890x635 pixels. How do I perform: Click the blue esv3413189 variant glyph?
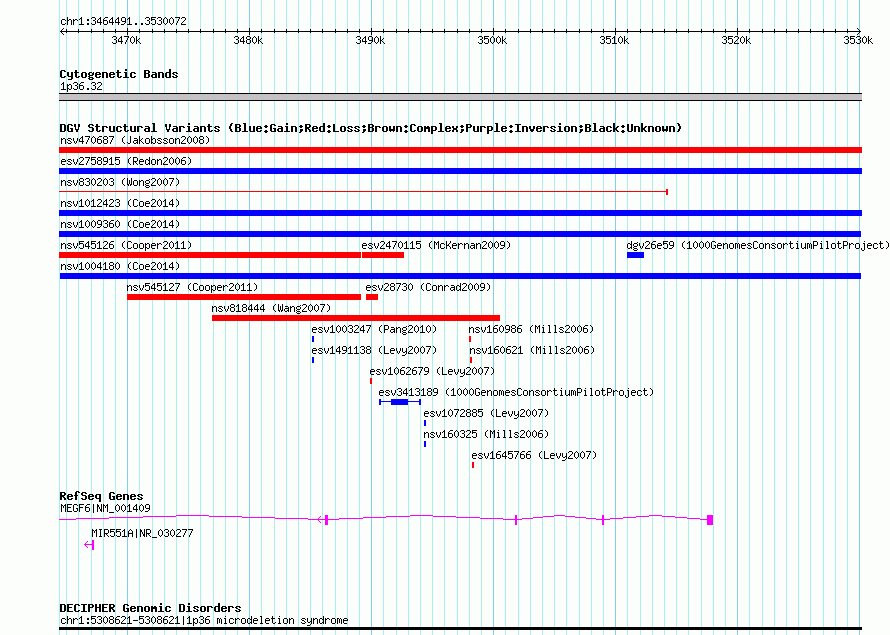pyautogui.click(x=400, y=402)
